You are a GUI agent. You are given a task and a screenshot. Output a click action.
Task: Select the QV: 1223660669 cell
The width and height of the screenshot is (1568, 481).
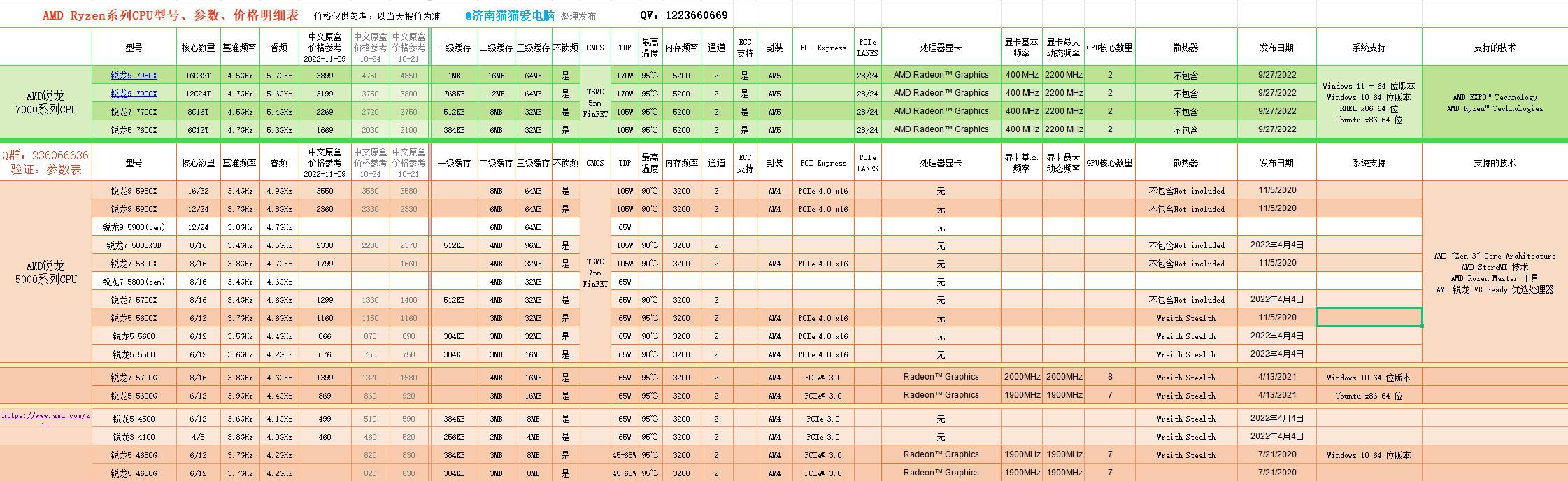683,15
